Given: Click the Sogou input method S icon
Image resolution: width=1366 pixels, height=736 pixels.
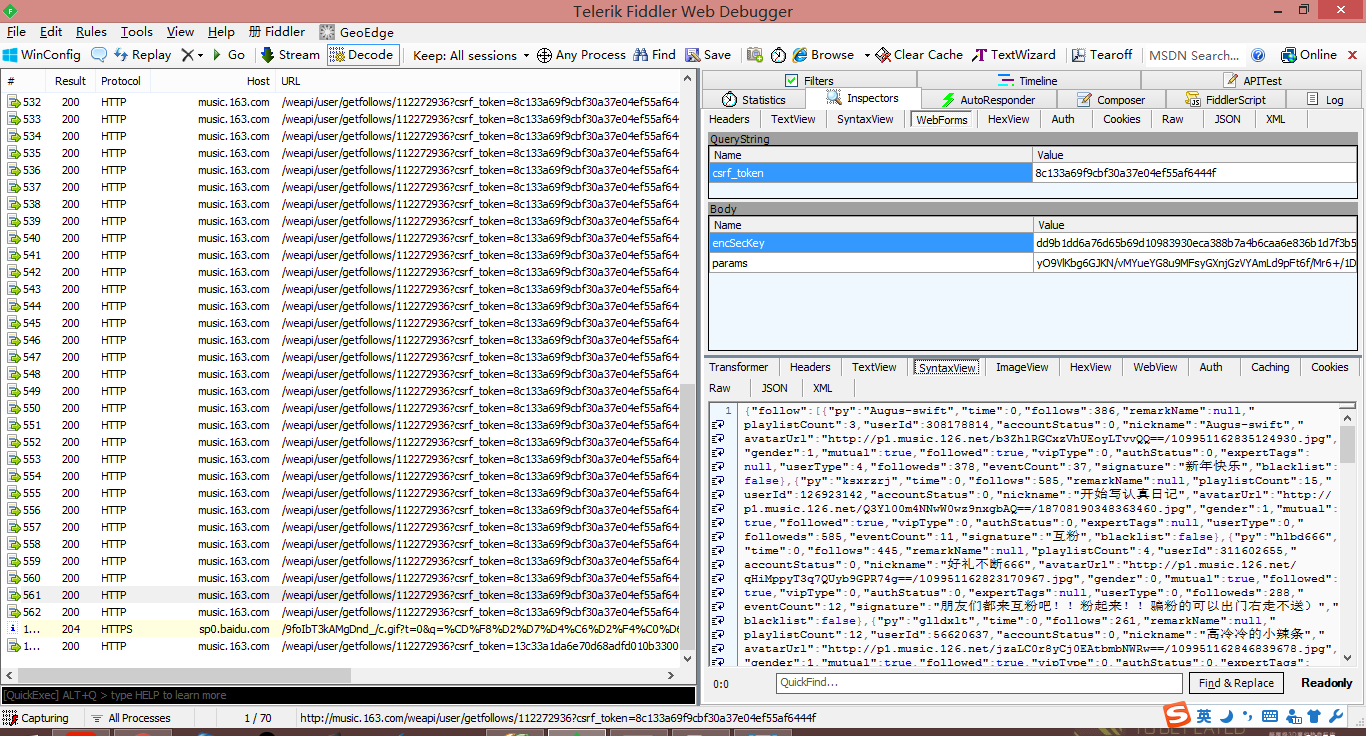Looking at the screenshot, I should (x=1176, y=716).
